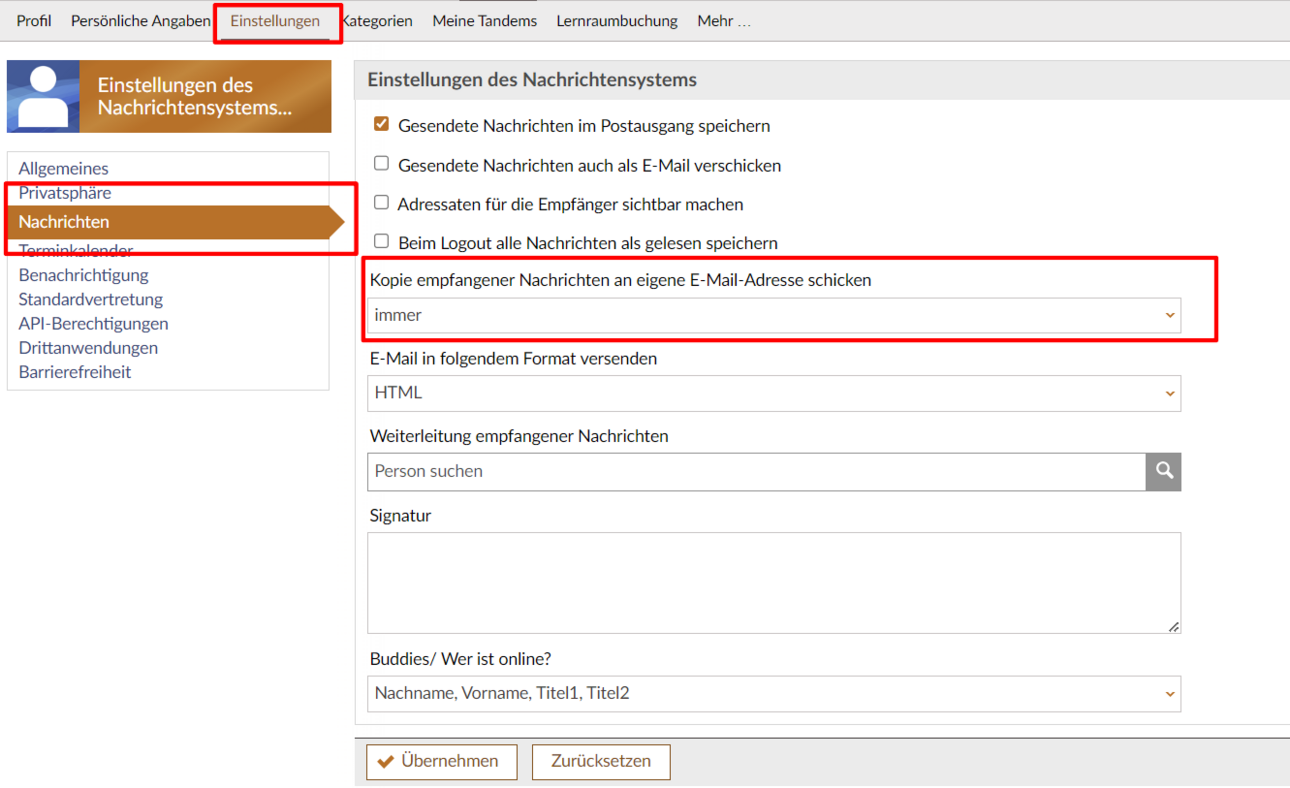Image resolution: width=1290 pixels, height=788 pixels.
Task: Select the Einstellungen tab
Action: coord(275,20)
